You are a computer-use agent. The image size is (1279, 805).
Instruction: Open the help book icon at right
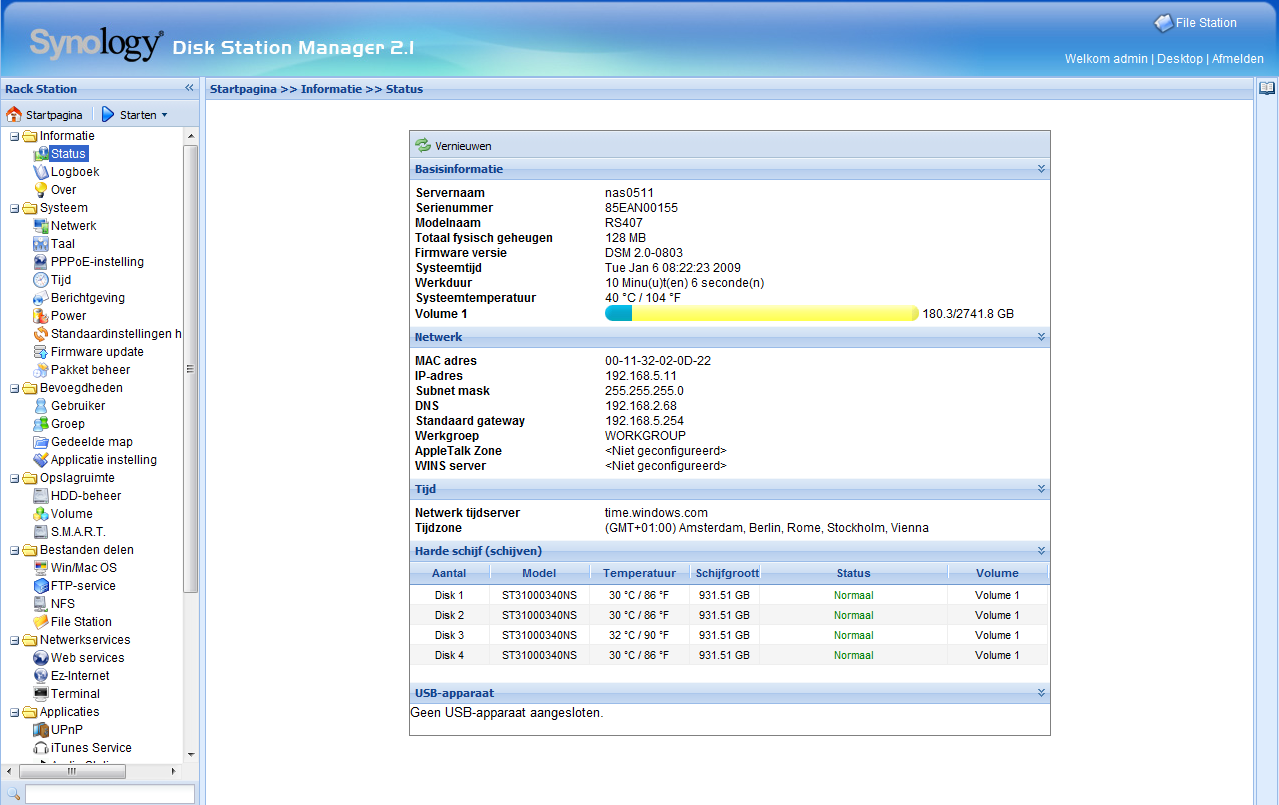(1266, 89)
